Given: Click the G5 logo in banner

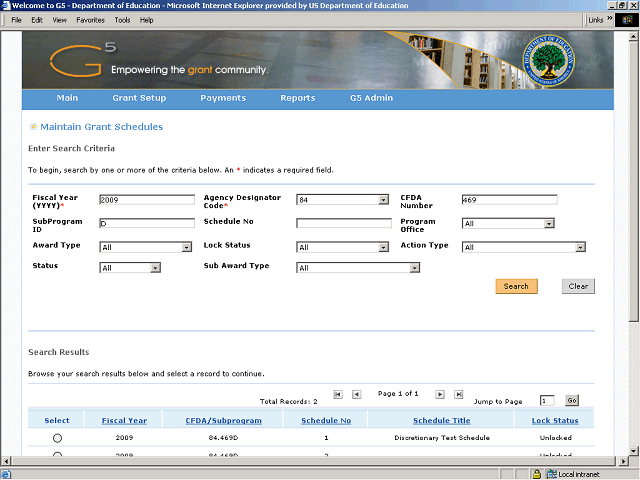Looking at the screenshot, I should point(83,60).
